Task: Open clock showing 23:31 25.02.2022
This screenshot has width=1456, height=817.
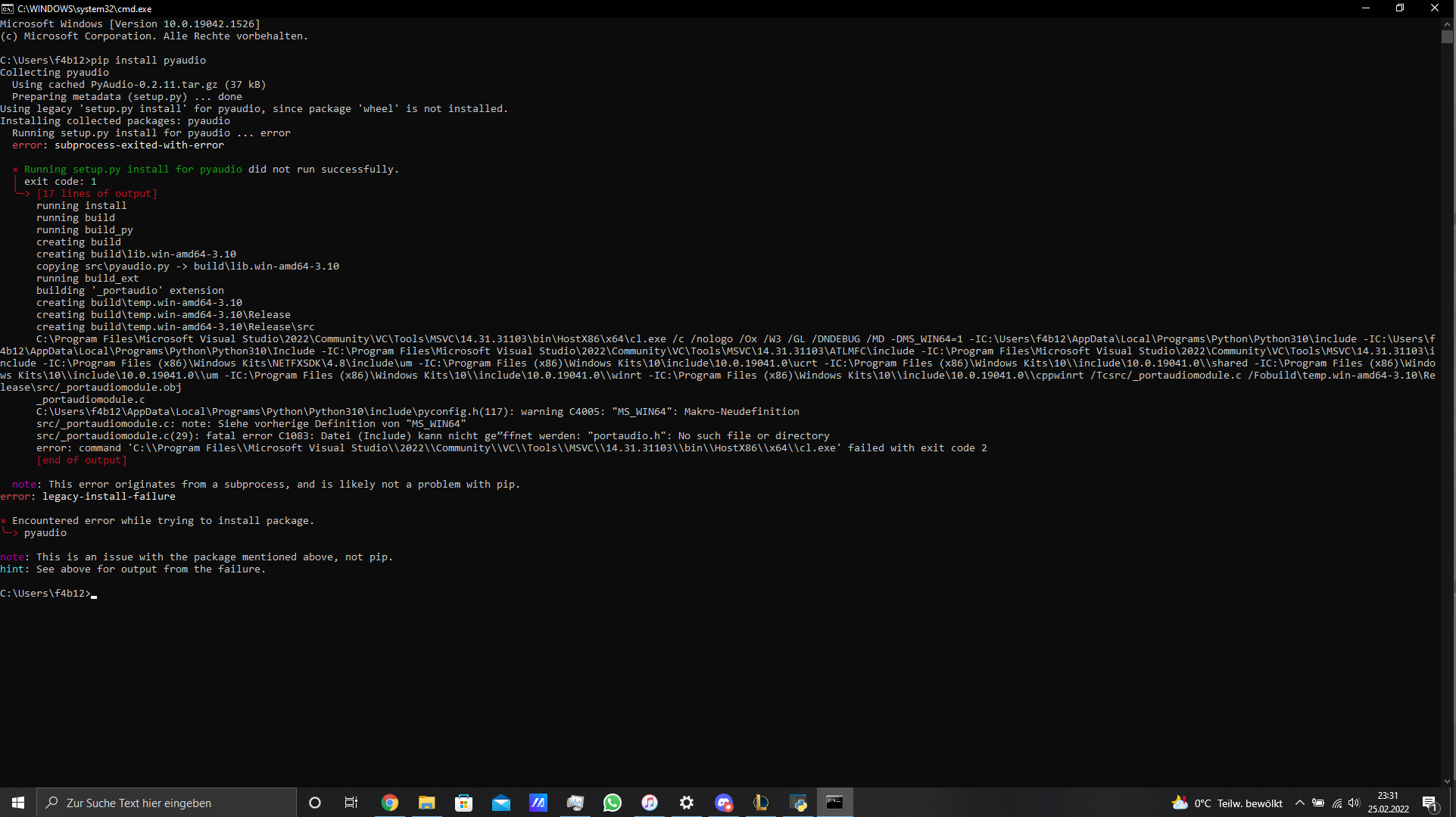Action: 1388,803
